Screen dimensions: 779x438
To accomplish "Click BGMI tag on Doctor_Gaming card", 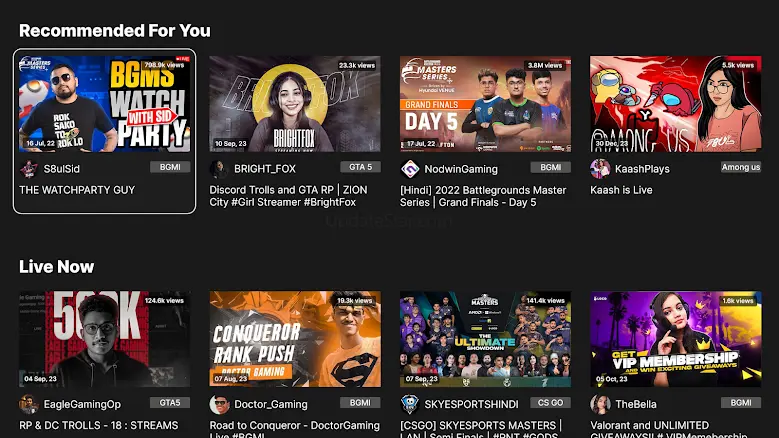I will 361,403.
